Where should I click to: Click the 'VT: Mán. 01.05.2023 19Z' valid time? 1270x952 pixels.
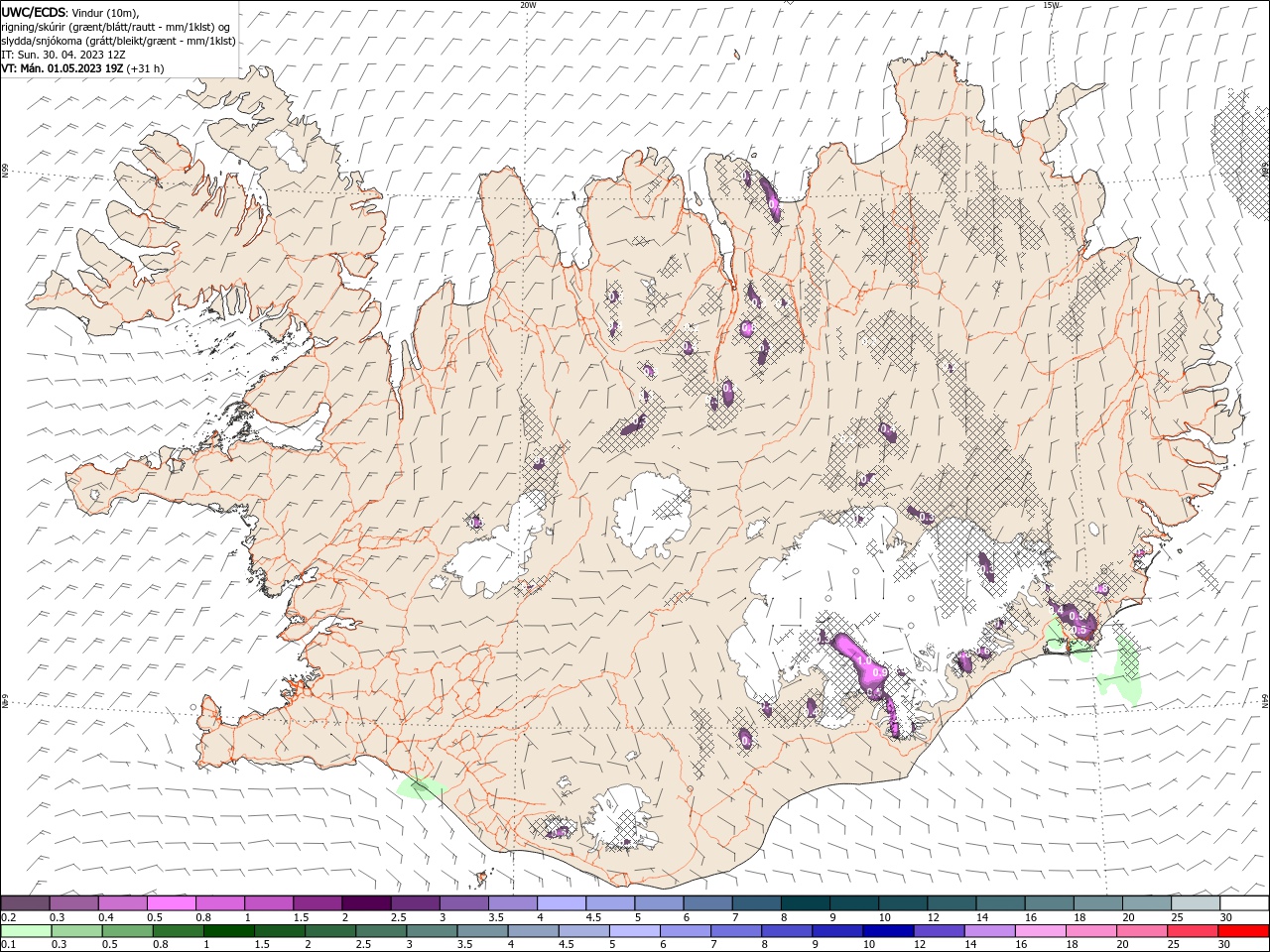(x=63, y=68)
